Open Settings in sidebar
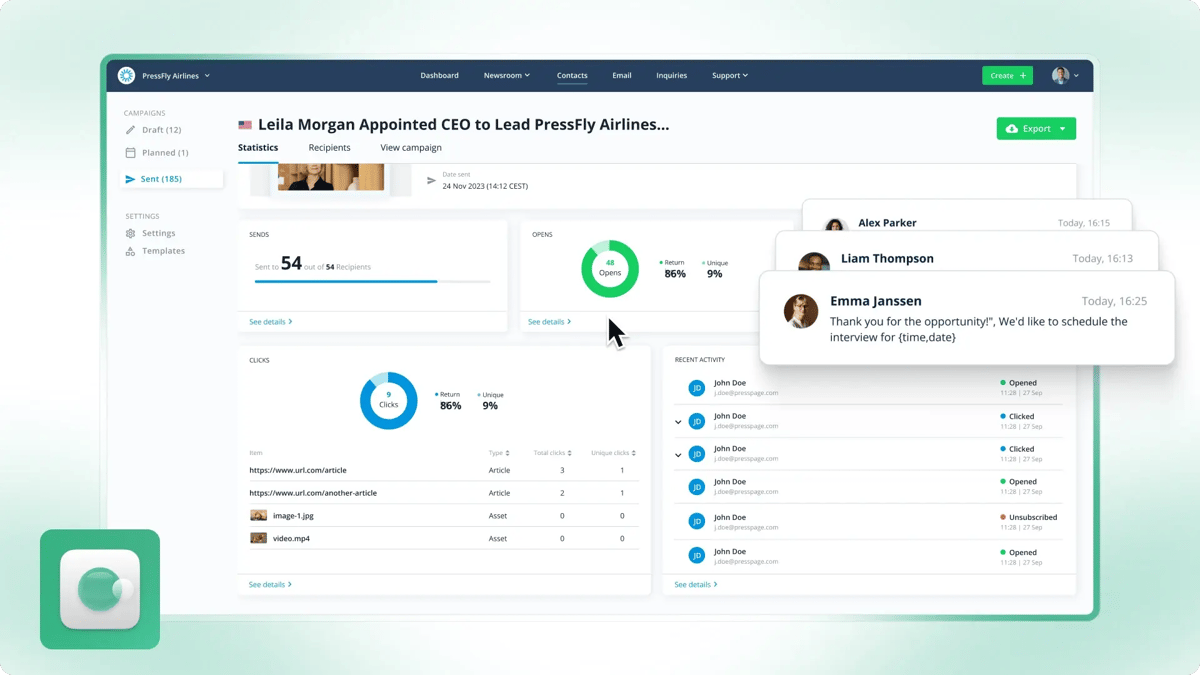1200x675 pixels. 158,233
